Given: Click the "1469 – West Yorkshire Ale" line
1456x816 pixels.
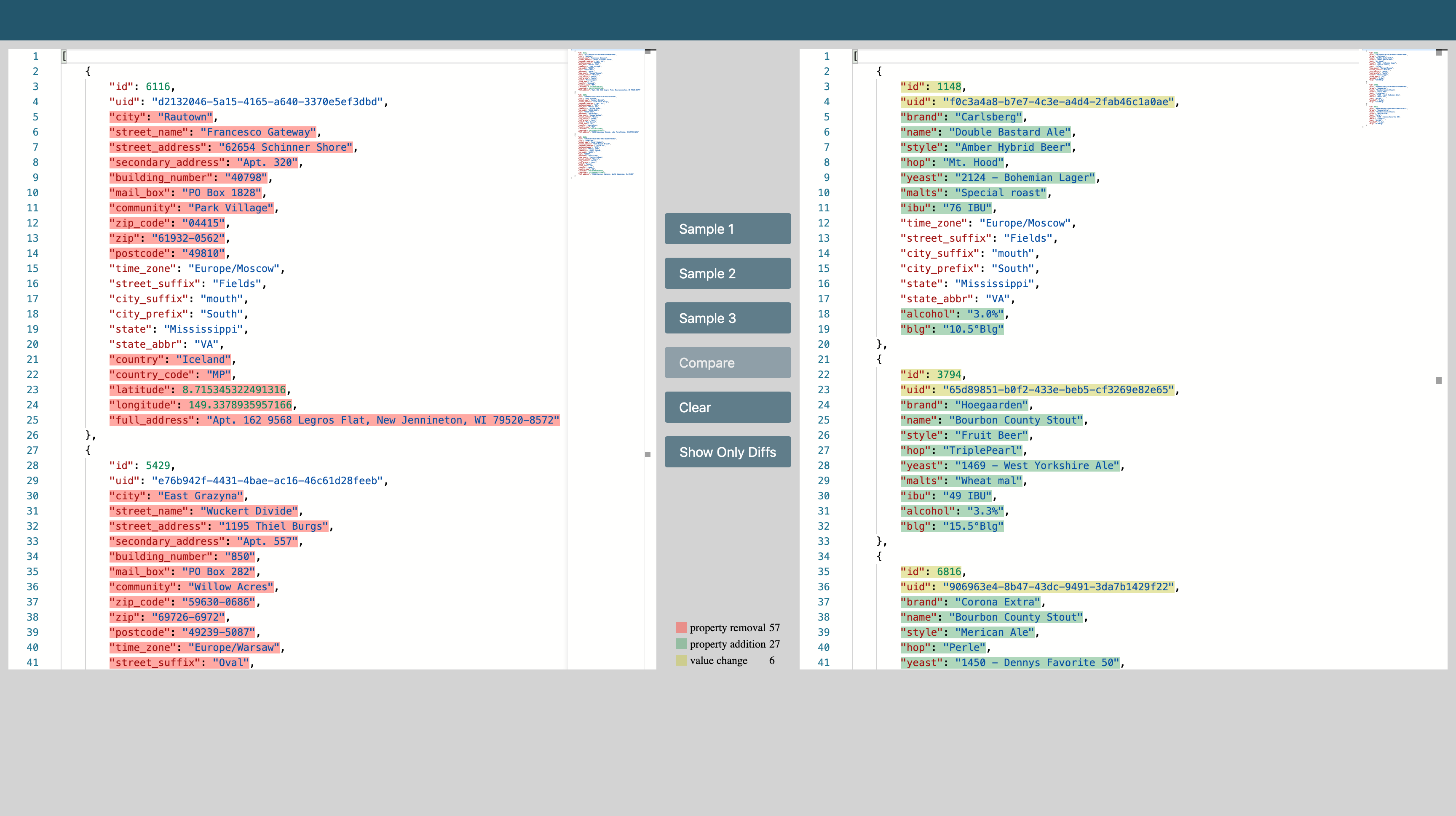Looking at the screenshot, I should click(1010, 465).
